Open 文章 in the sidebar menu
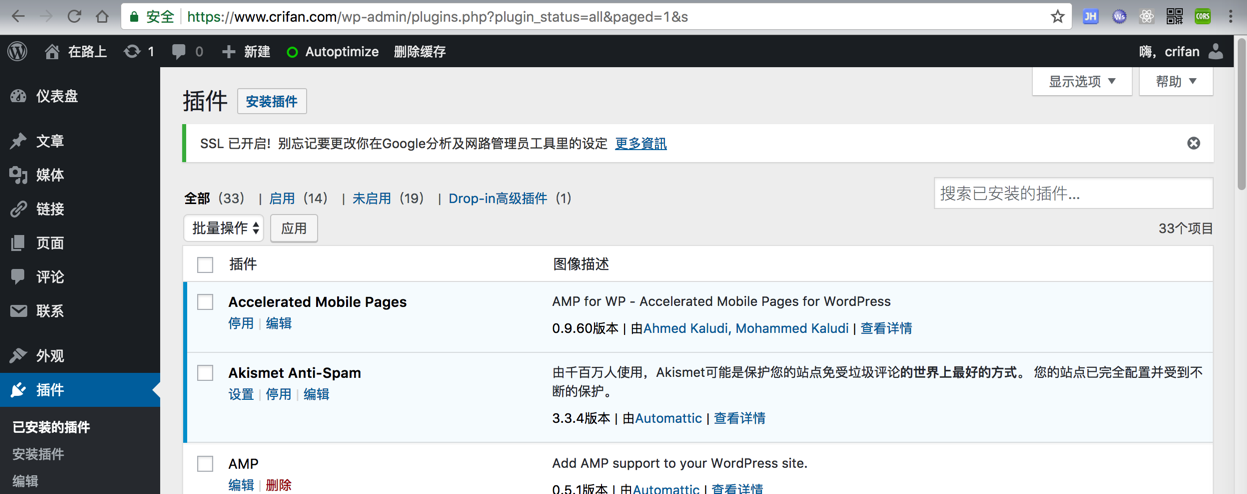Viewport: 1247px width, 494px height. point(50,141)
